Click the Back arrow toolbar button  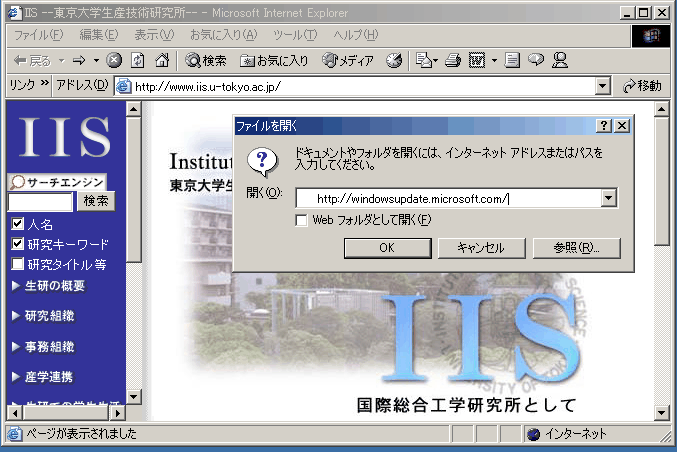[x=32, y=60]
